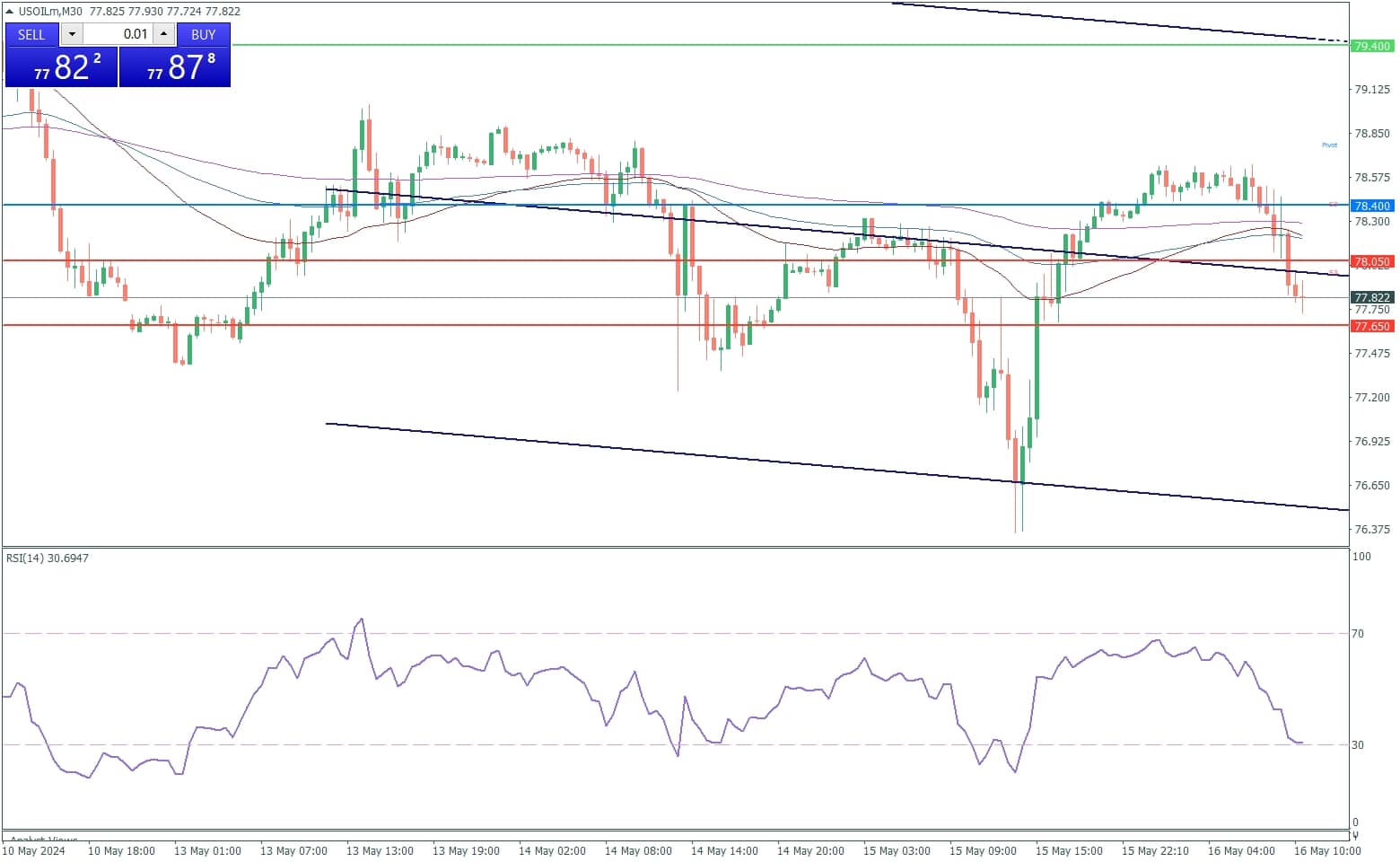Select the red 77.650 price level label
1400x862 pixels.
point(1372,326)
